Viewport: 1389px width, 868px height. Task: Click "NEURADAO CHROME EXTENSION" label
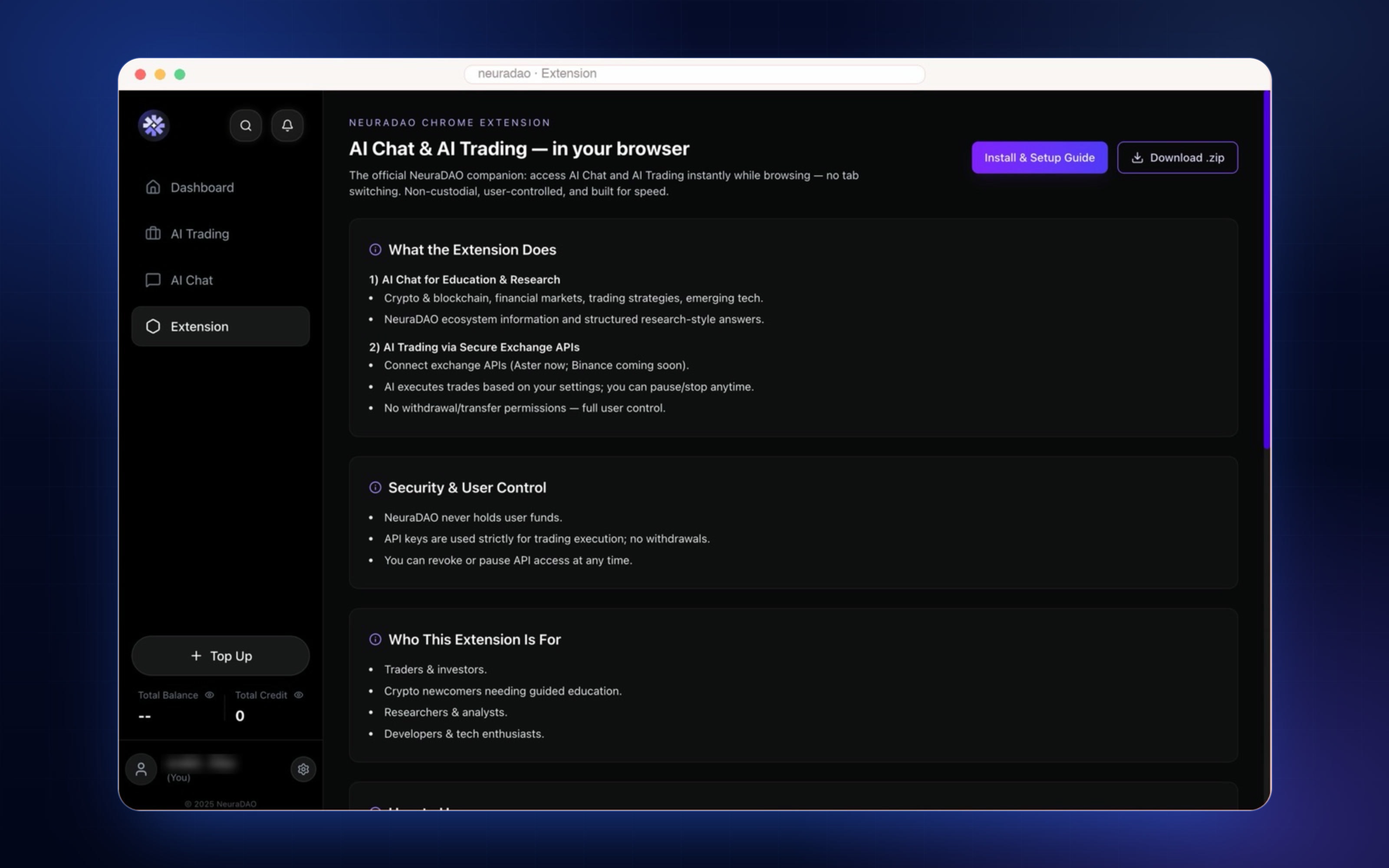pyautogui.click(x=449, y=122)
